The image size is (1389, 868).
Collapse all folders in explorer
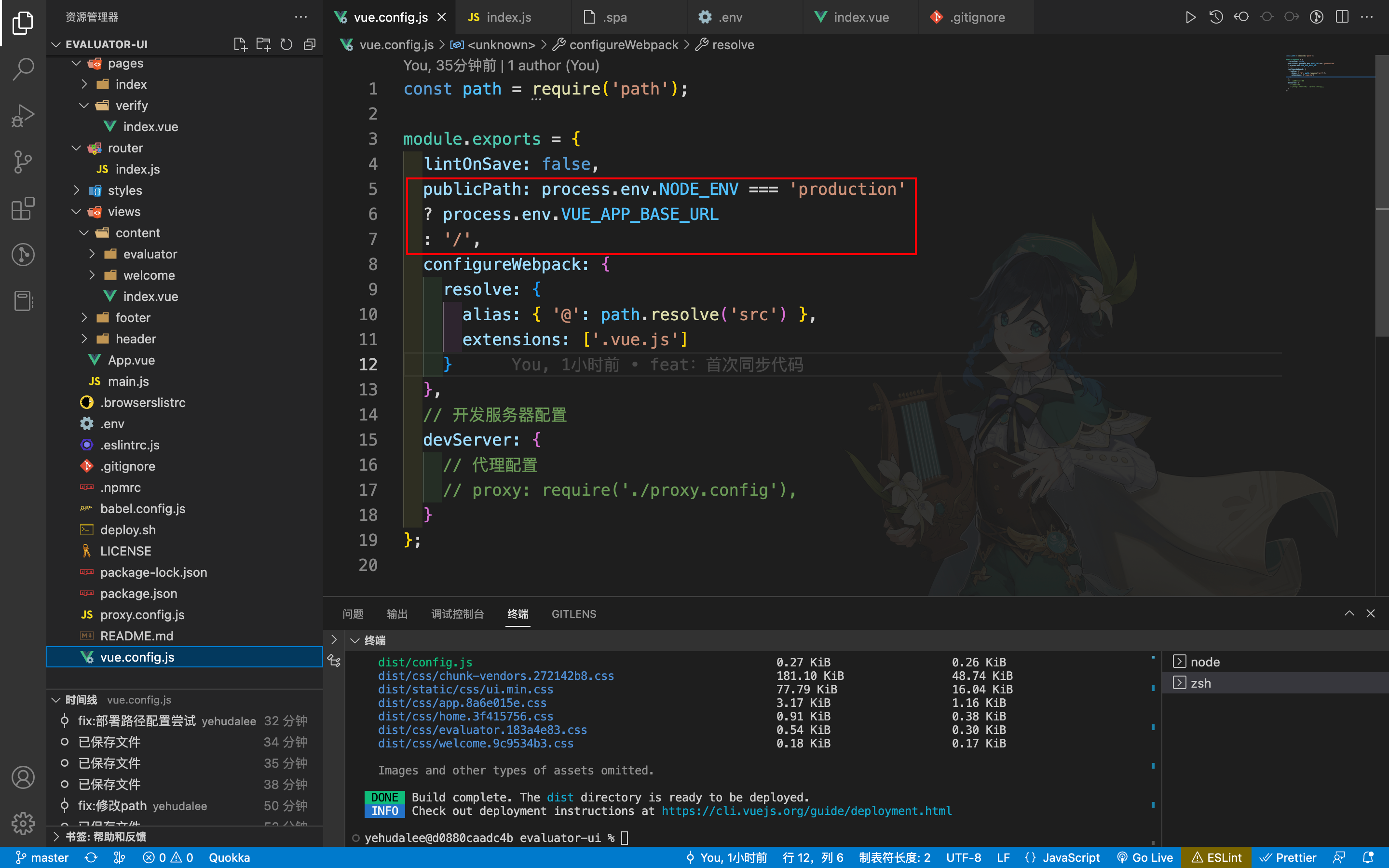[x=309, y=44]
